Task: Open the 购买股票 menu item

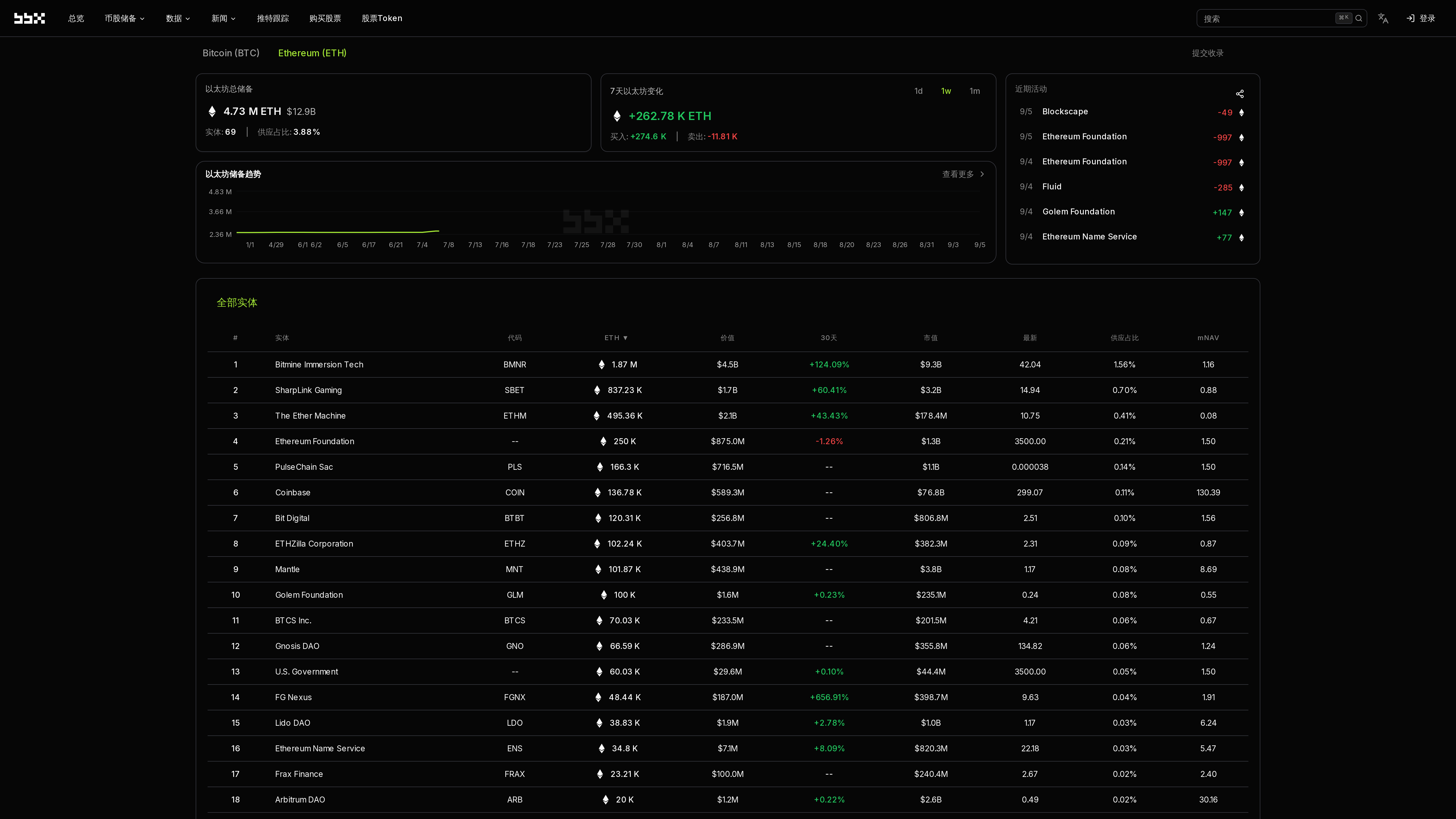Action: (325, 18)
